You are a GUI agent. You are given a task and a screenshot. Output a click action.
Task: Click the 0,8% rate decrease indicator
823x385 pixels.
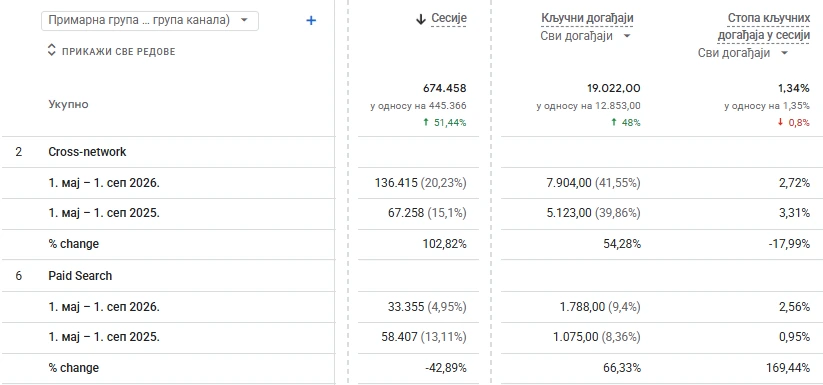tap(794, 123)
